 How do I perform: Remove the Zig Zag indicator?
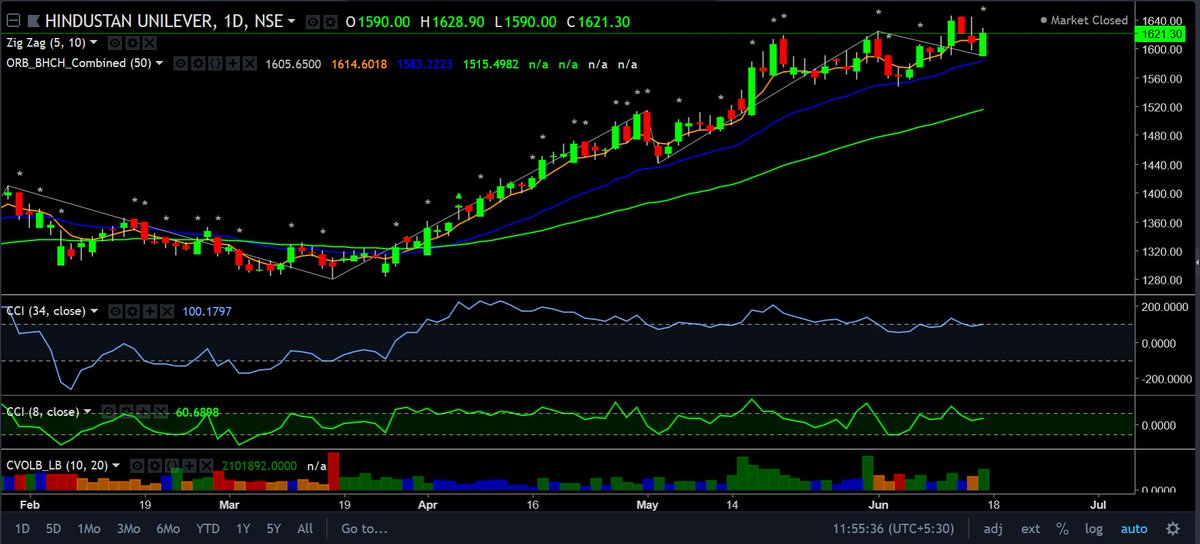coord(150,43)
